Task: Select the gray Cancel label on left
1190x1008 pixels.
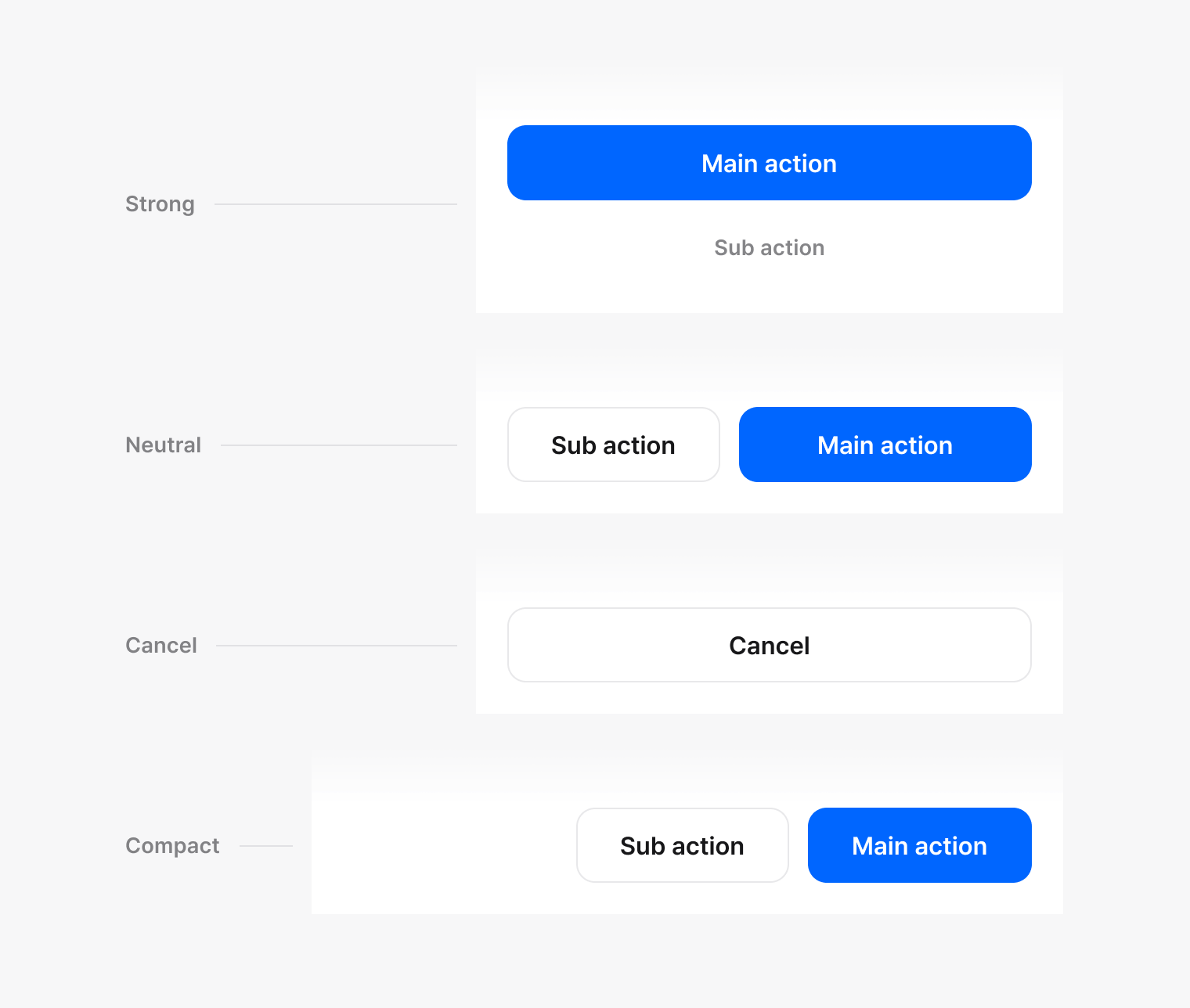Action: coord(161,646)
